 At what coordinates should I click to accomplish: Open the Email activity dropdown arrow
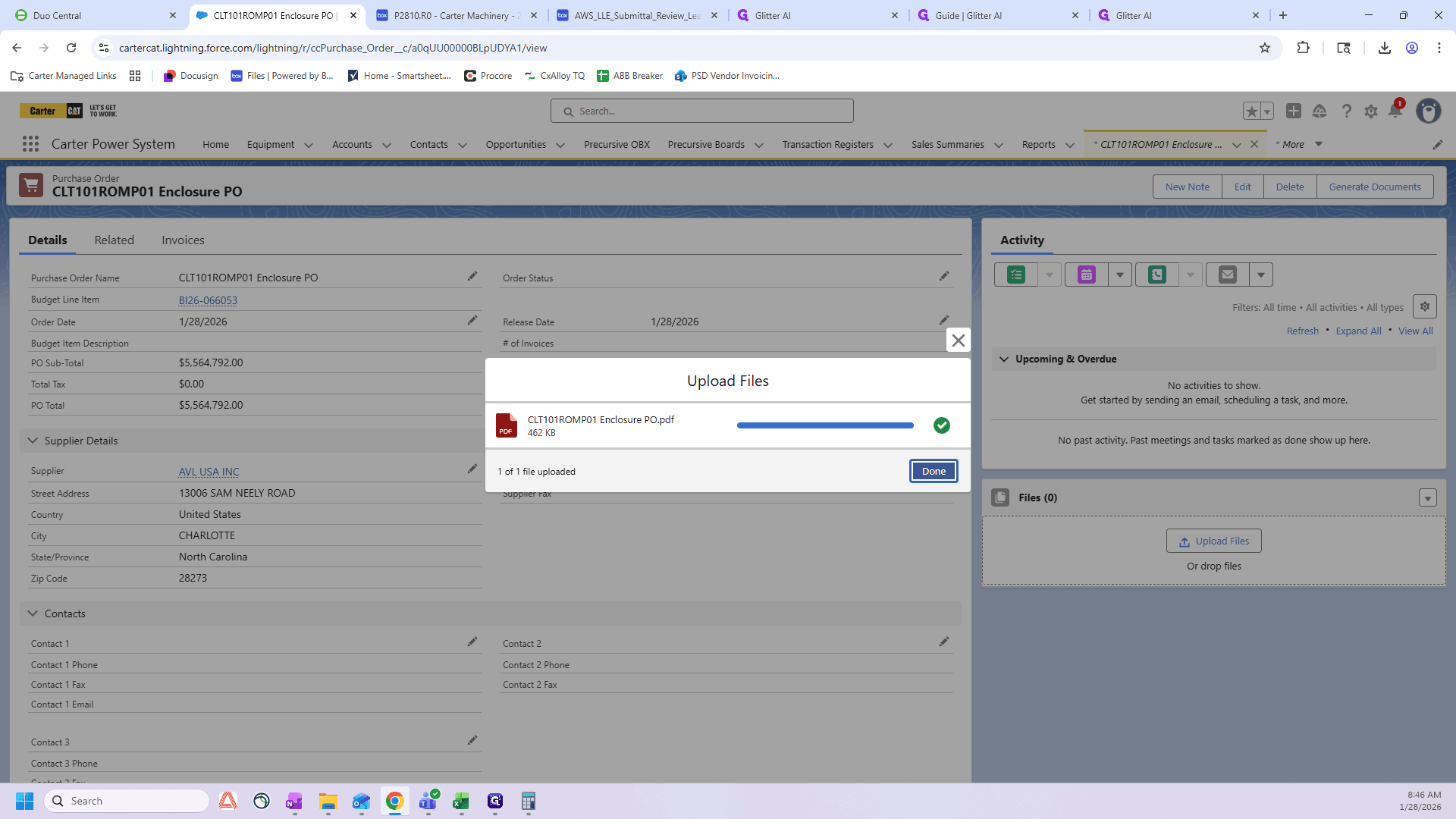click(x=1261, y=275)
